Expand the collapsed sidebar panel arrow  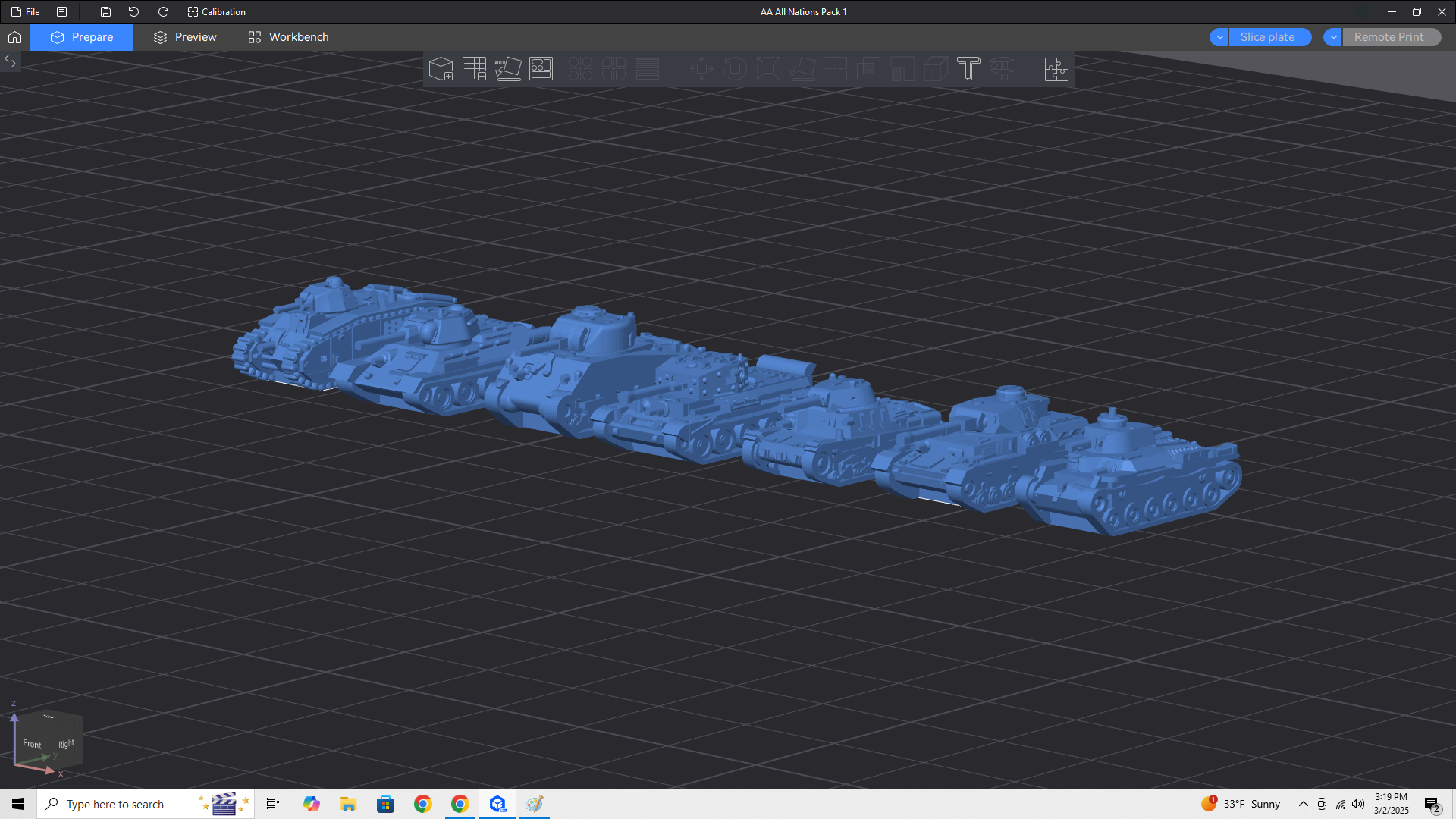coord(11,61)
